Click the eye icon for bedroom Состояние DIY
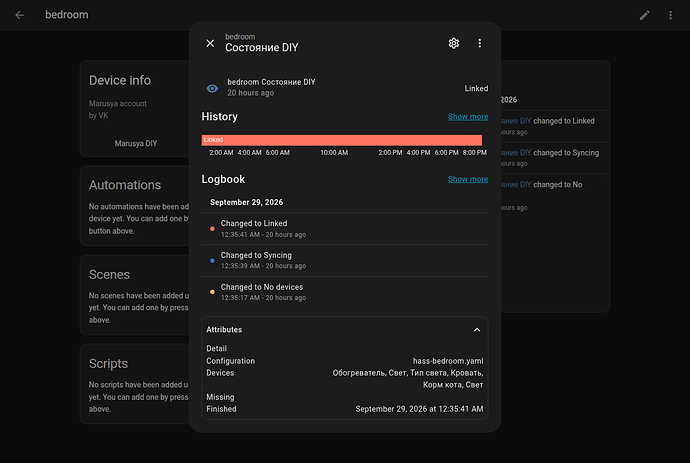The image size is (690, 463). point(212,88)
